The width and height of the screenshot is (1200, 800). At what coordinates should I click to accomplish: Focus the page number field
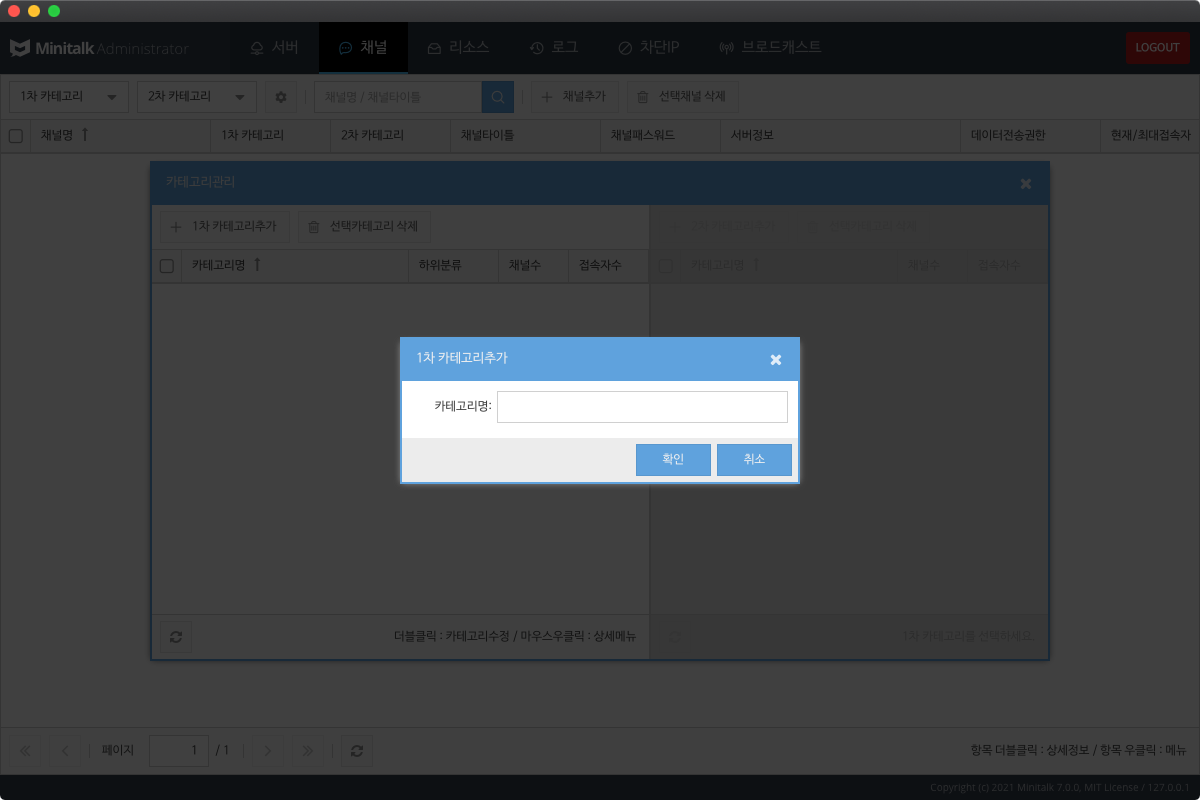179,751
